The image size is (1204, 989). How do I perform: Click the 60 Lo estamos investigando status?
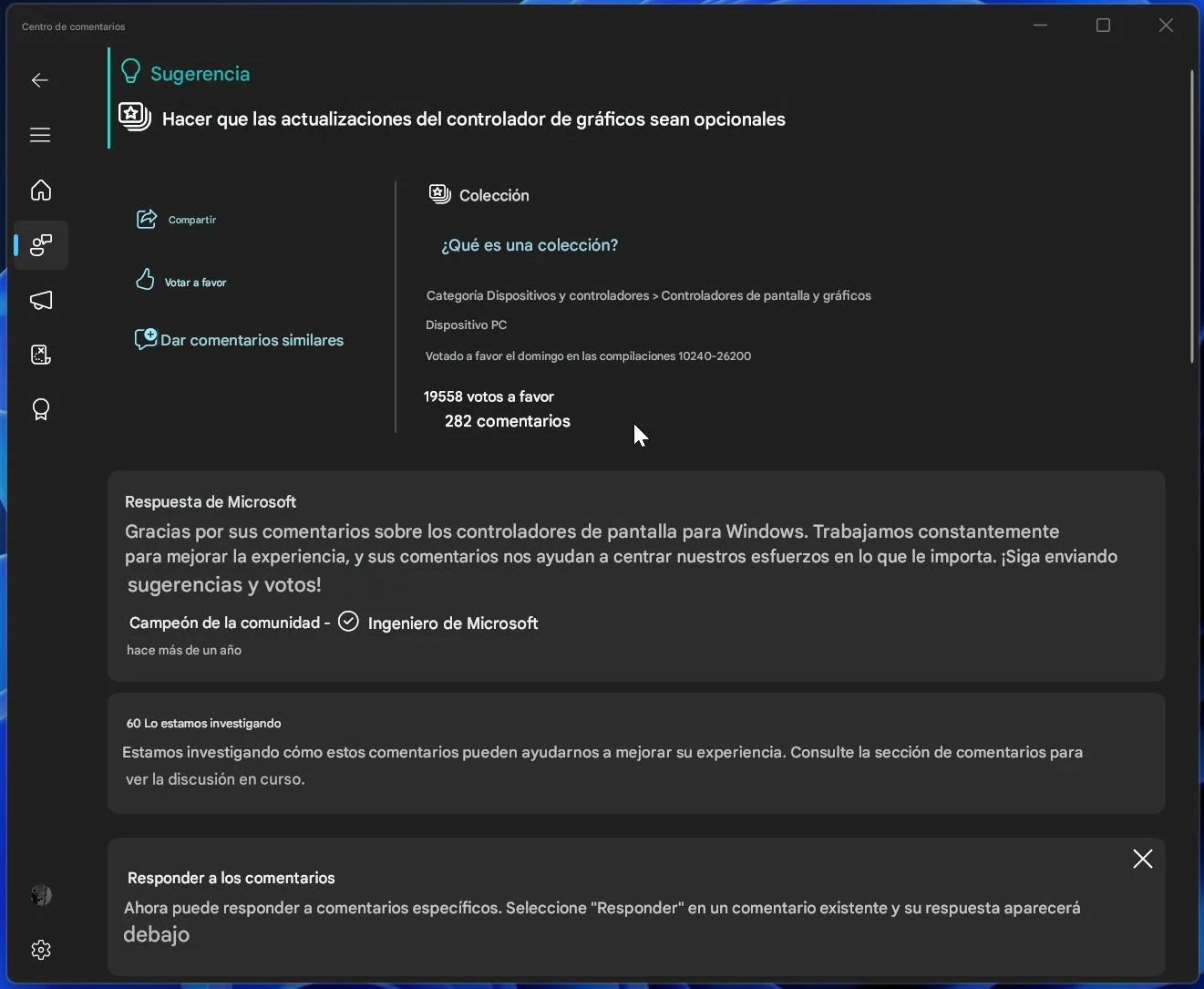pyautogui.click(x=203, y=723)
